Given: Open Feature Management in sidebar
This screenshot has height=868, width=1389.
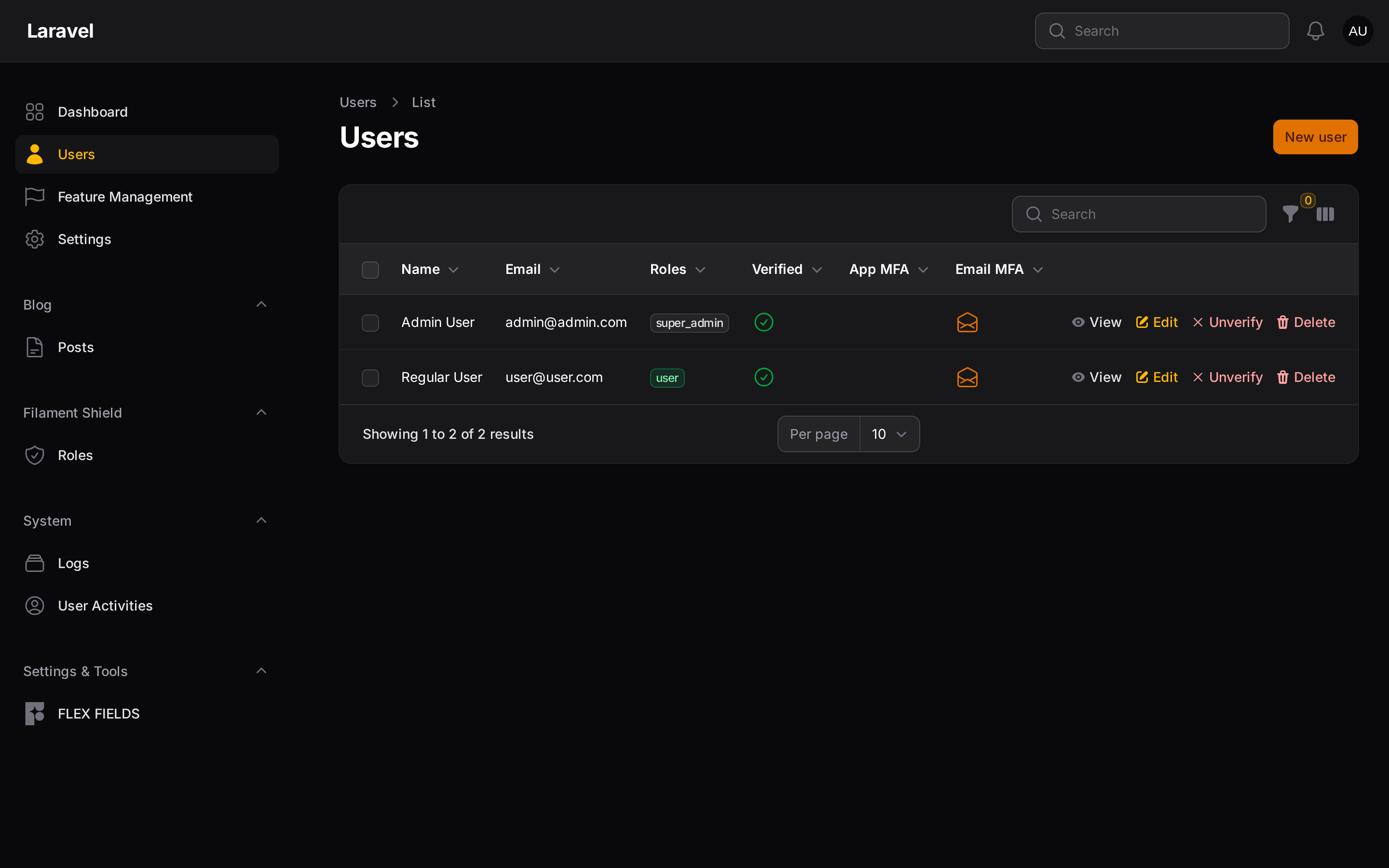Looking at the screenshot, I should coord(147,197).
